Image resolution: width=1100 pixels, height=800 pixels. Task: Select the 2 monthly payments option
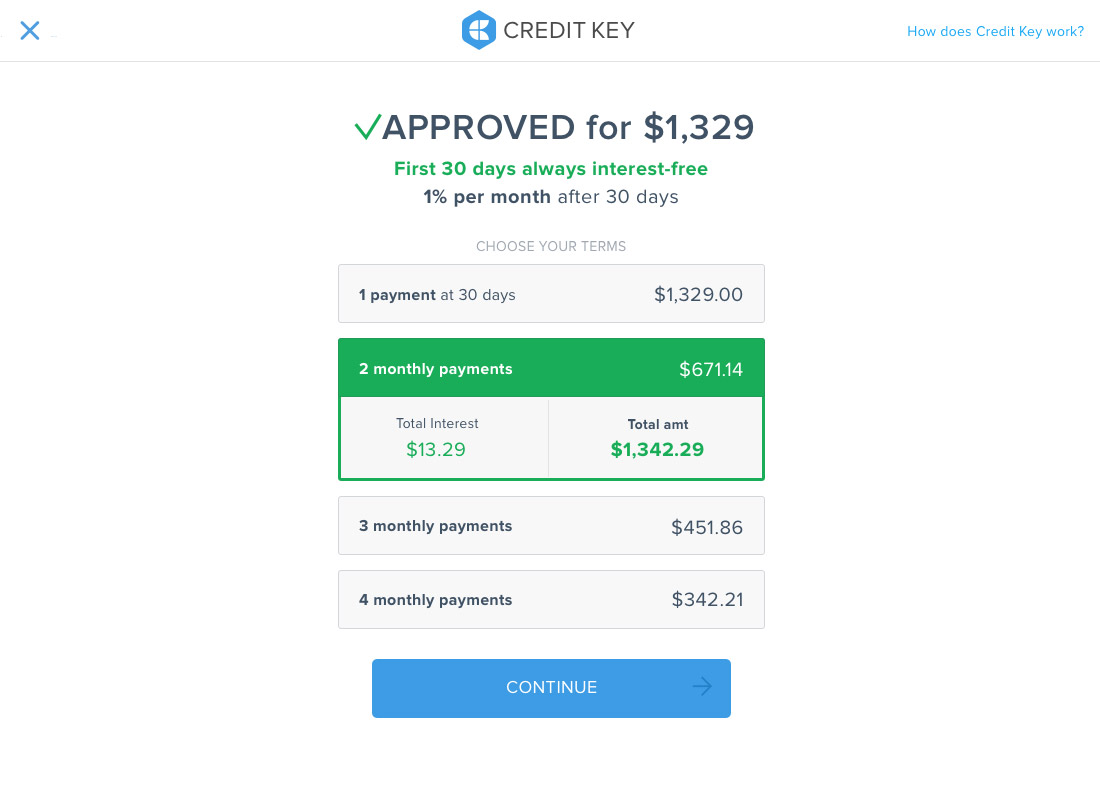pos(551,368)
